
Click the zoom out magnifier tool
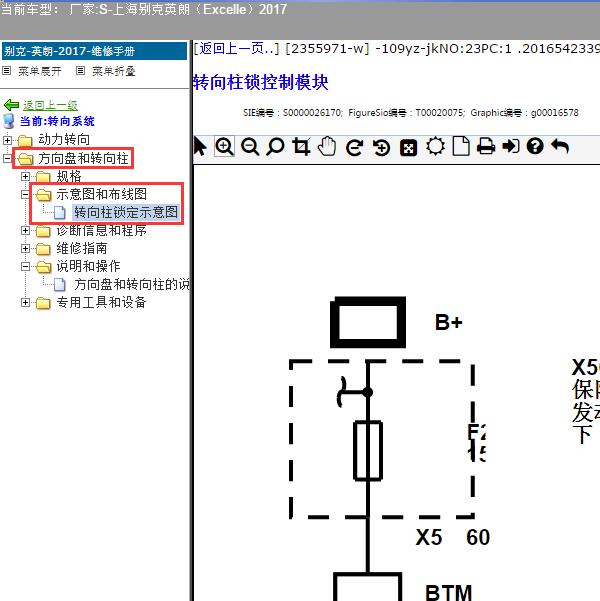250,147
